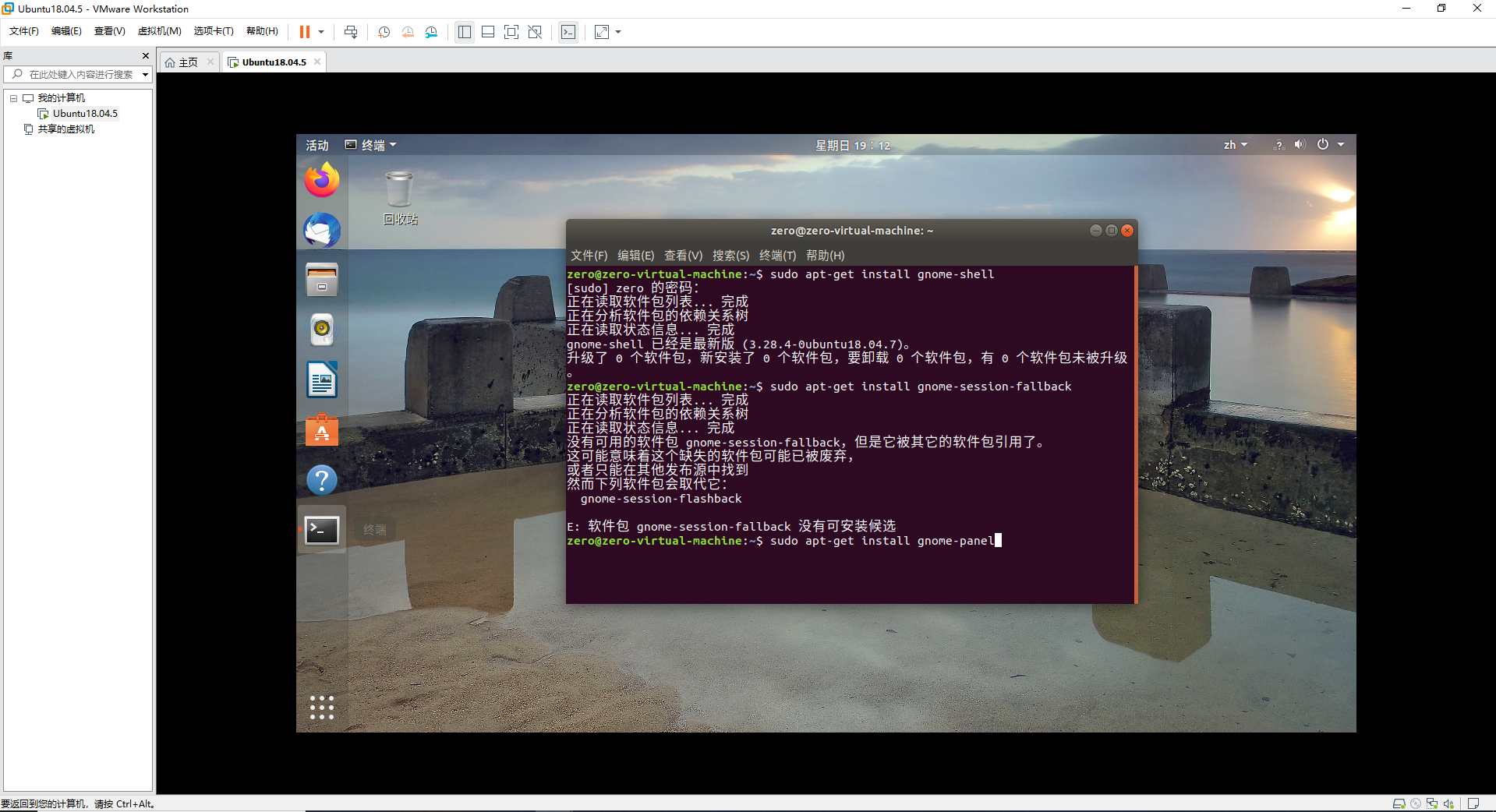Open the Files manager from the dock
Viewport: 1496px width, 812px height.
coord(322,280)
